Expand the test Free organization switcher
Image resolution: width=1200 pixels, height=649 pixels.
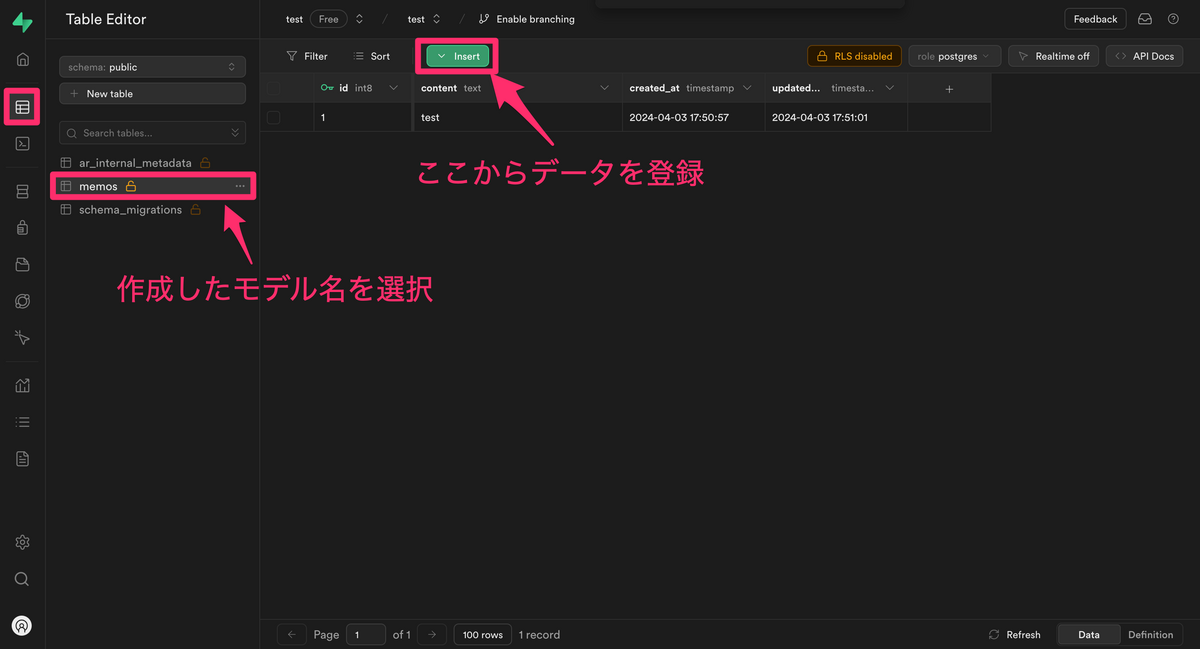(359, 19)
